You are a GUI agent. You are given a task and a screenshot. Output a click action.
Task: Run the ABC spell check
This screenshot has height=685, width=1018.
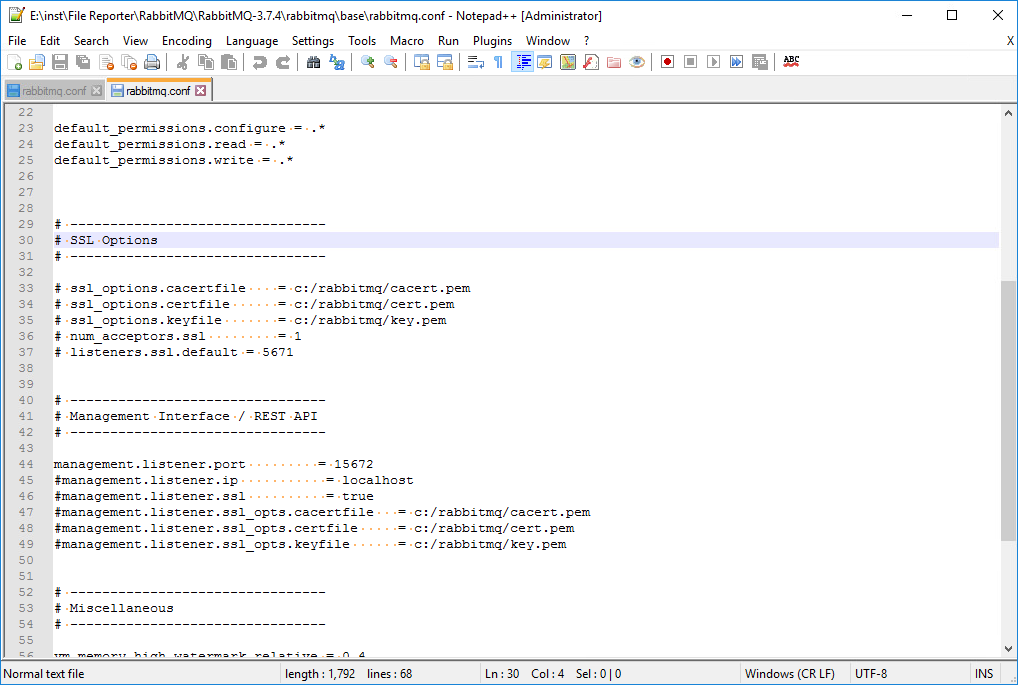[x=790, y=61]
